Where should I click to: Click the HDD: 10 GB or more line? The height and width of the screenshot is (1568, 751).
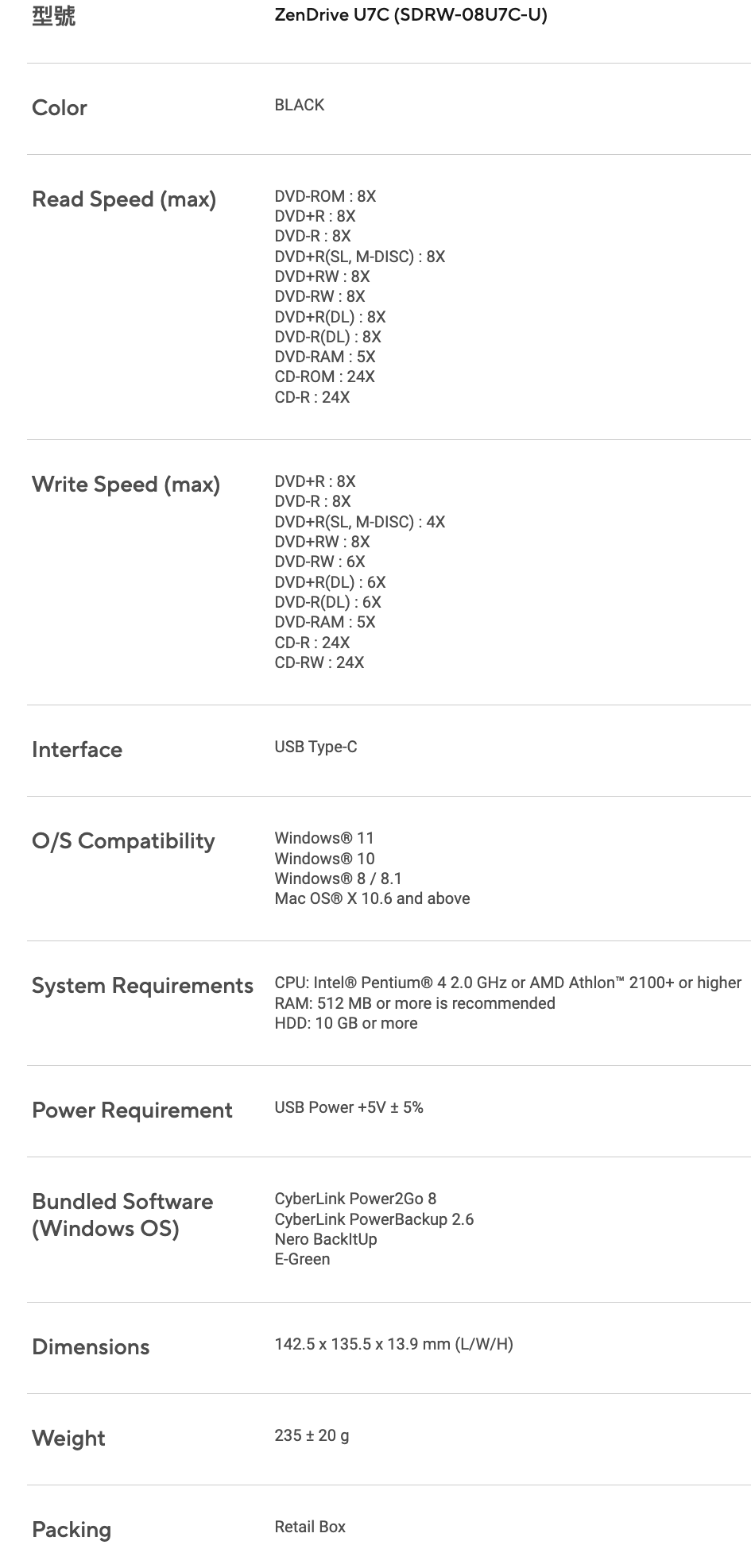(x=346, y=1023)
